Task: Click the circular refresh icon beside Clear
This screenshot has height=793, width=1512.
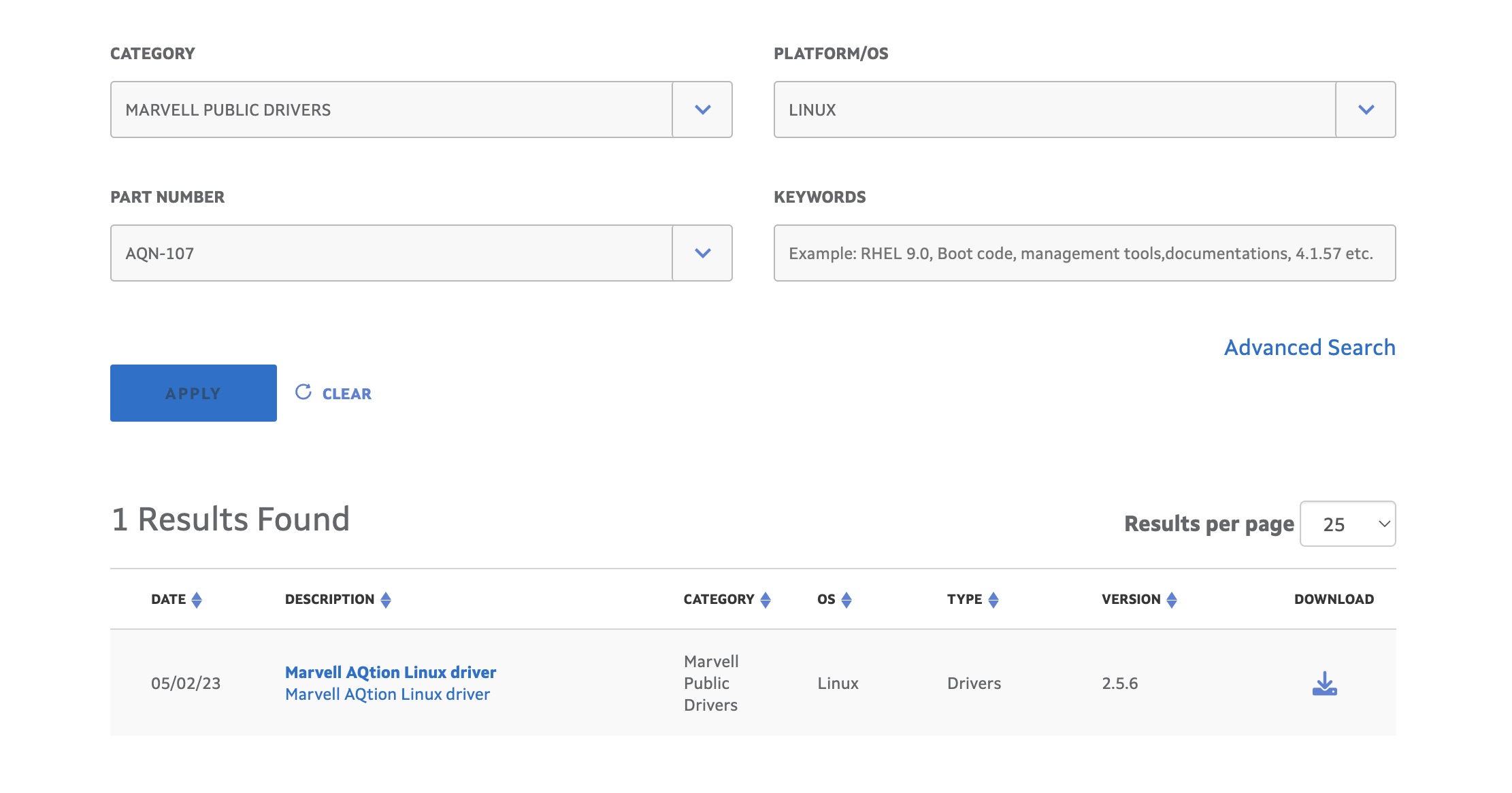Action: (303, 392)
